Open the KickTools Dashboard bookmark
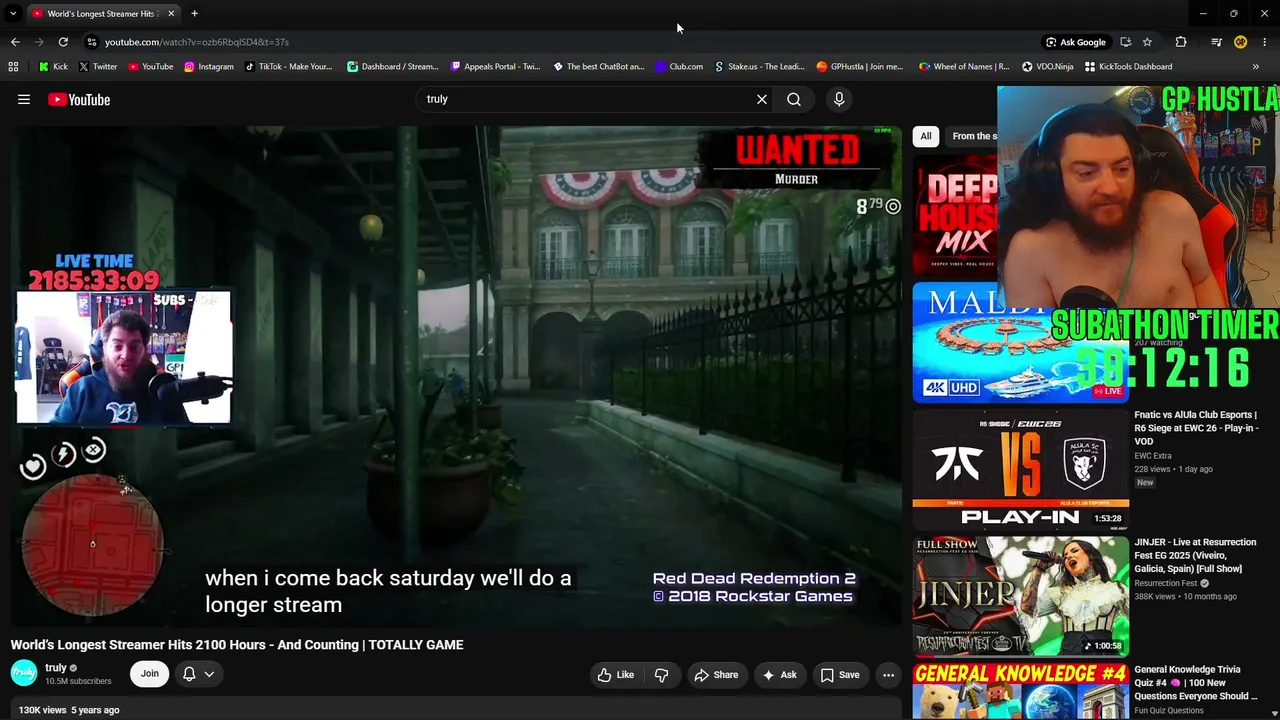The width and height of the screenshot is (1280, 720). coord(1128,67)
